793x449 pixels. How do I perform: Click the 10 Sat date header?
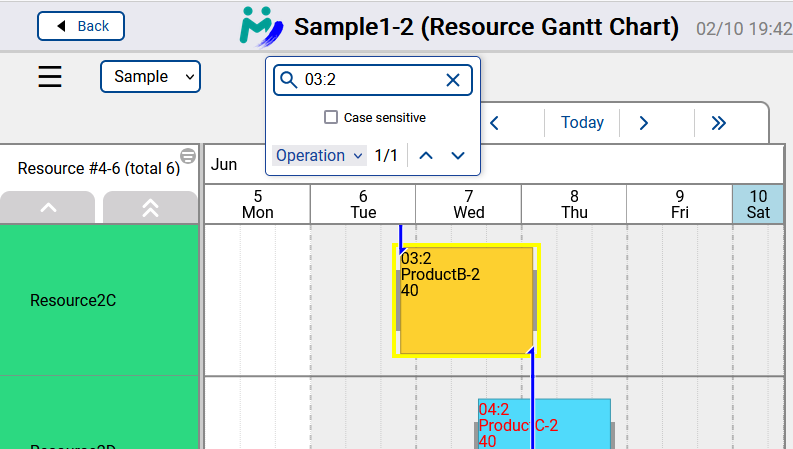coord(758,204)
